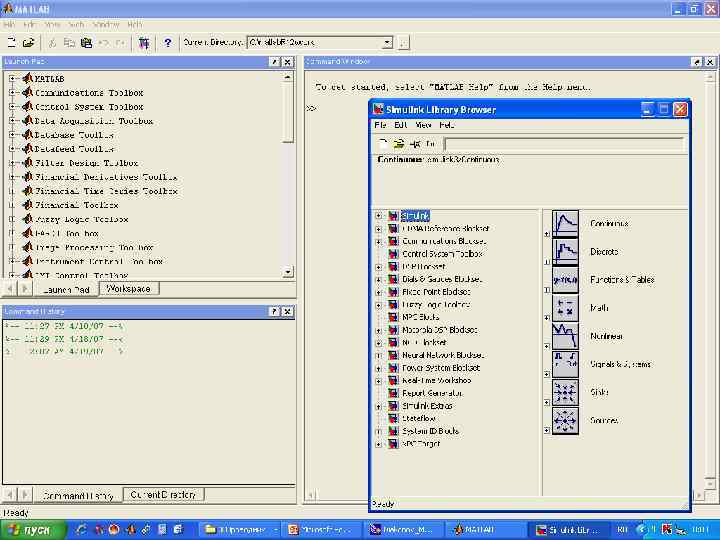The image size is (720, 540).
Task: Switch to the Current Directory tab
Action: click(x=164, y=495)
